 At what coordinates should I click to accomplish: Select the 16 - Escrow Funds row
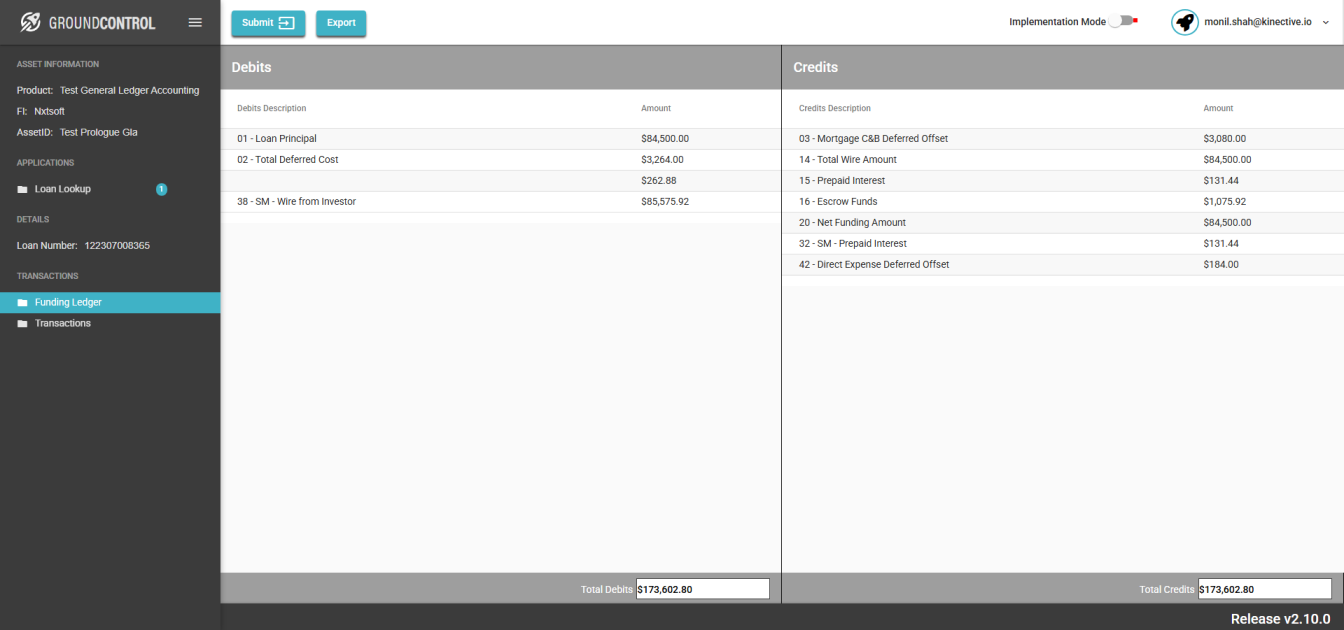[x=1063, y=202]
